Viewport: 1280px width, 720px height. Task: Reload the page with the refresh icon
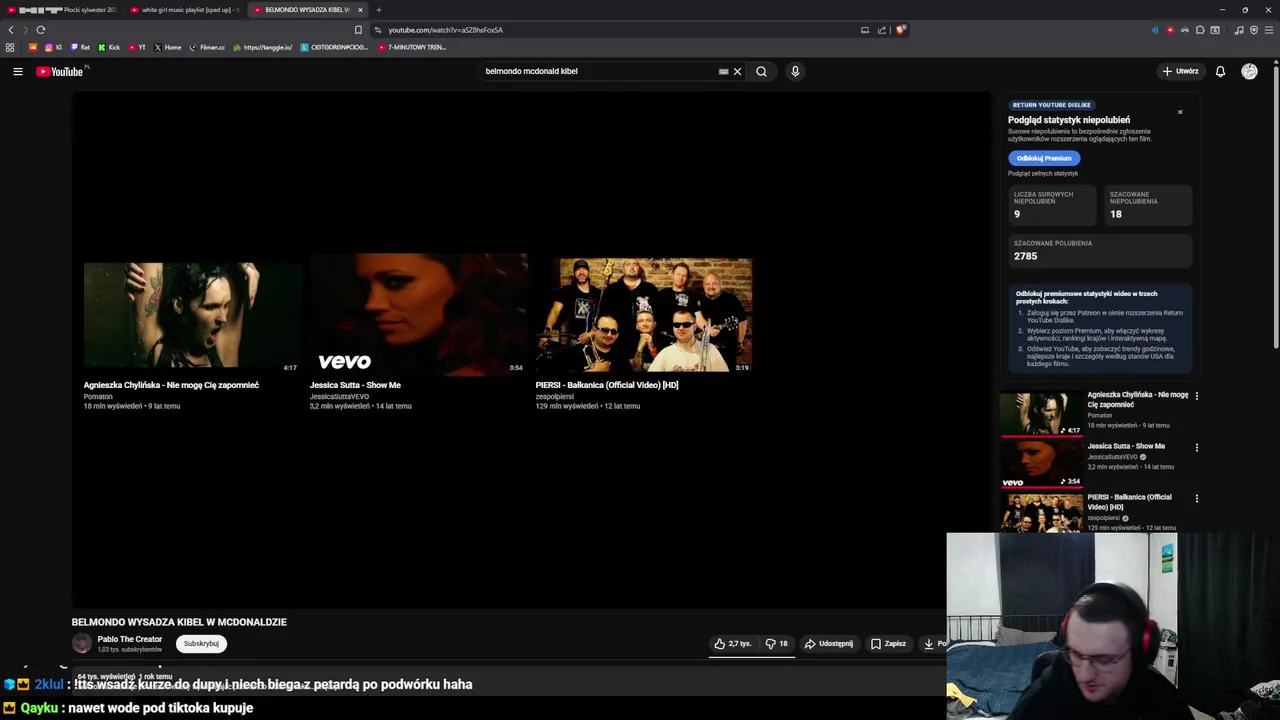(41, 30)
